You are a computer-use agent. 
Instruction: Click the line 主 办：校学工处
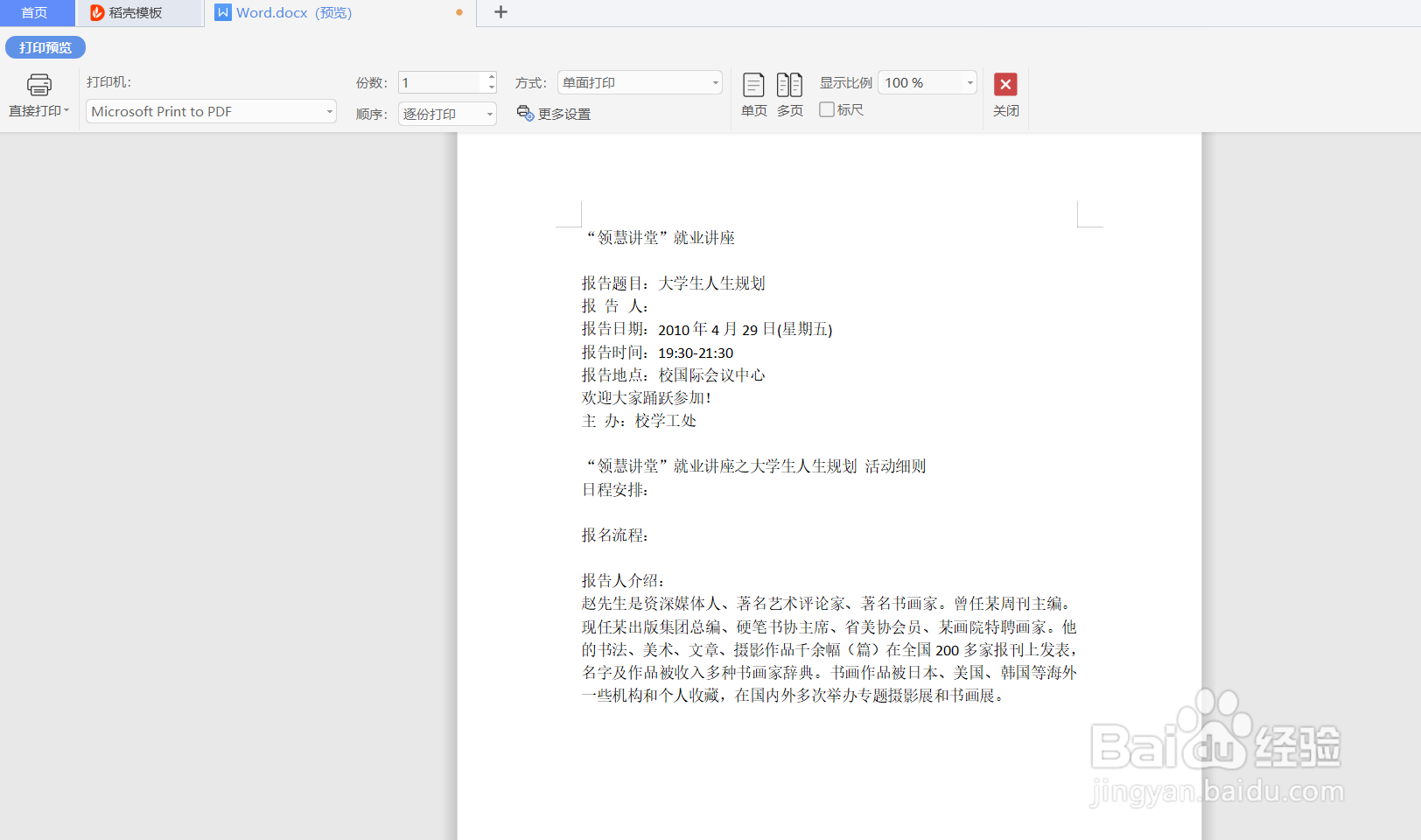[639, 420]
